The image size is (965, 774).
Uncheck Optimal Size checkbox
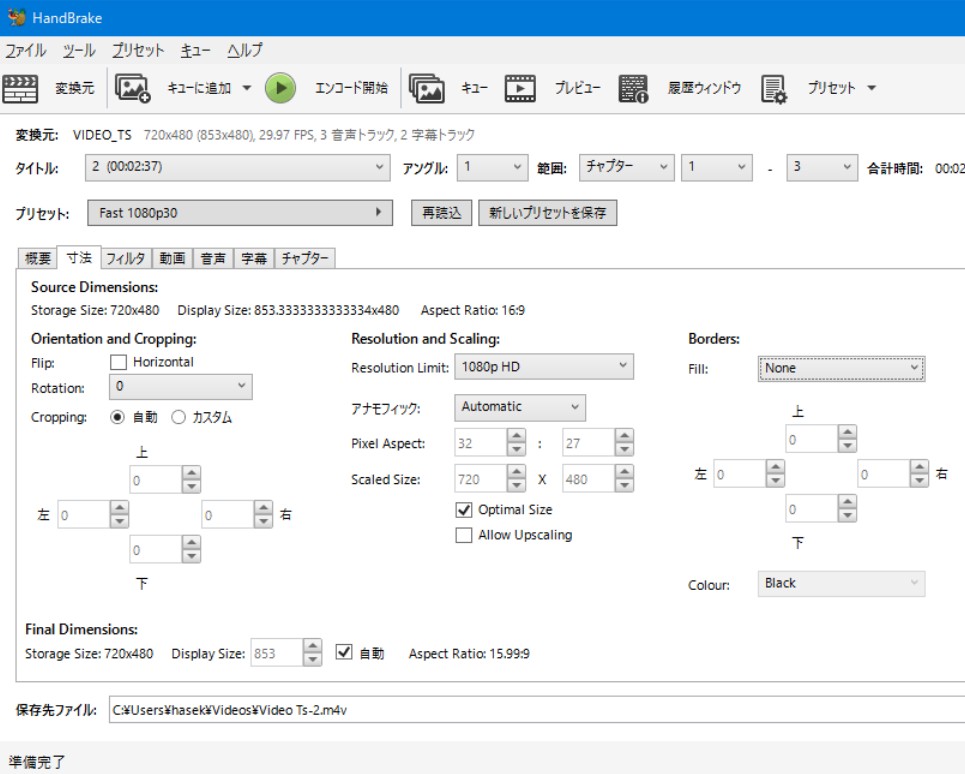pos(464,510)
